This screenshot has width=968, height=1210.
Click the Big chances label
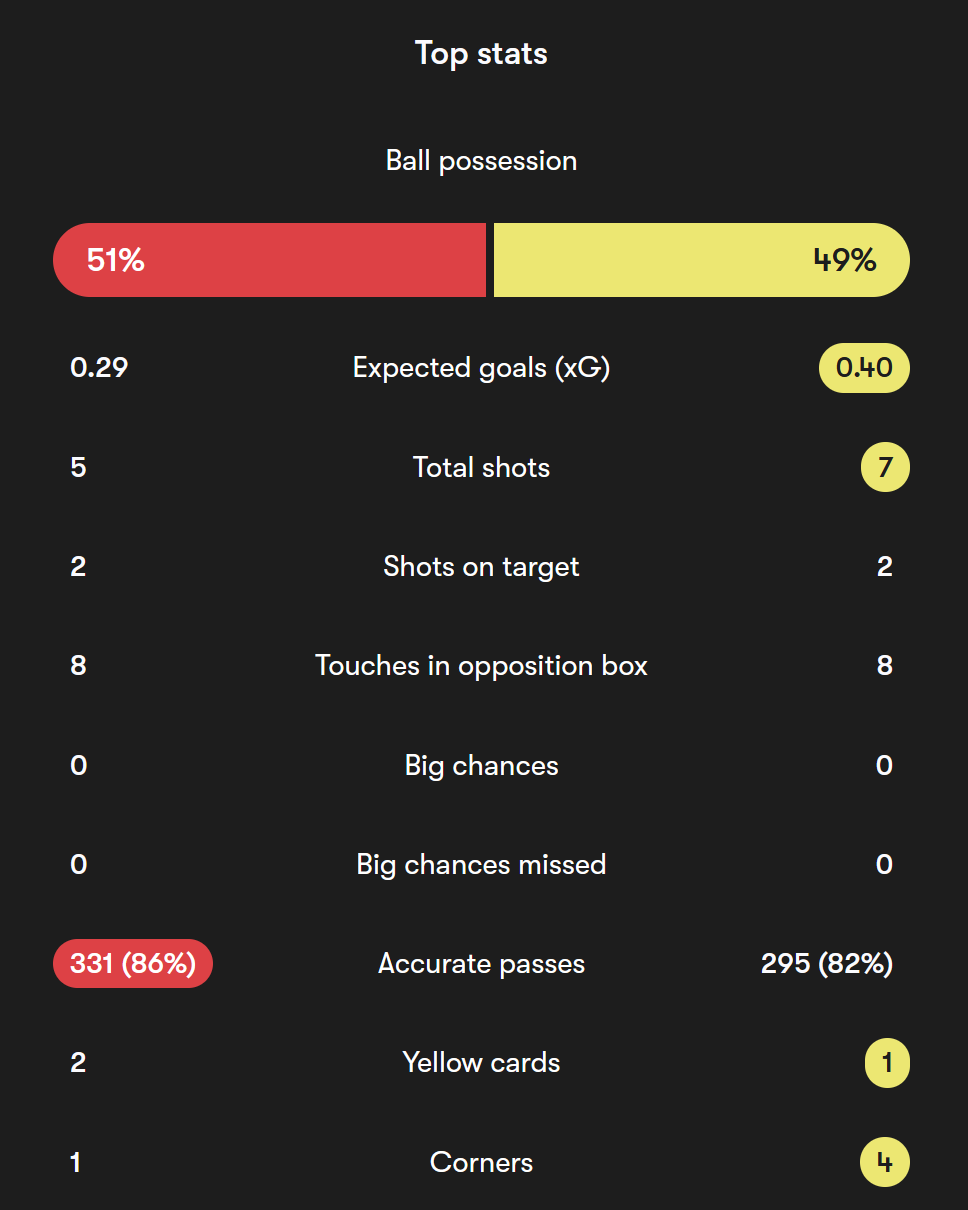[x=481, y=766]
